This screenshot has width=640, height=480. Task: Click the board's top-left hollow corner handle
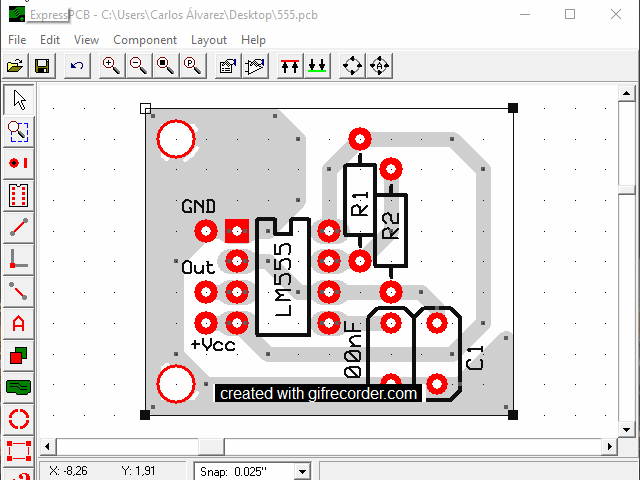[x=145, y=108]
